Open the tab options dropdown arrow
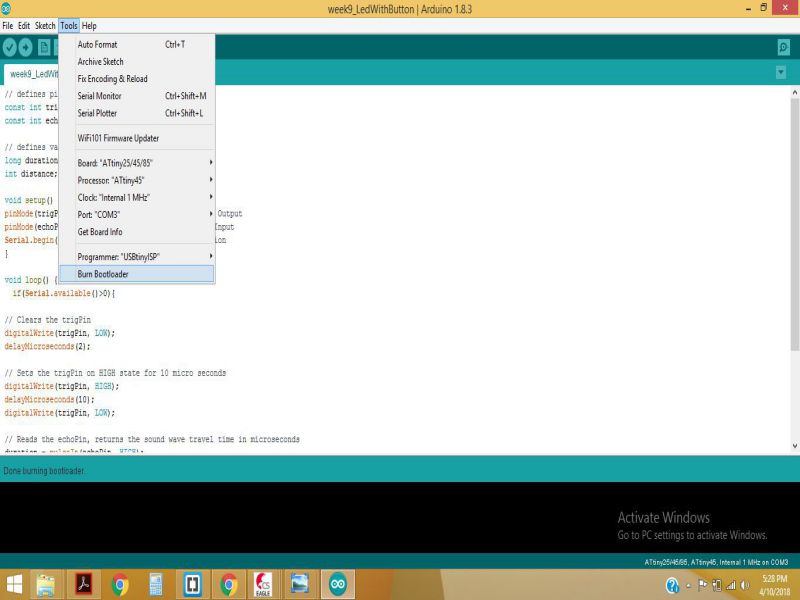 pos(781,72)
